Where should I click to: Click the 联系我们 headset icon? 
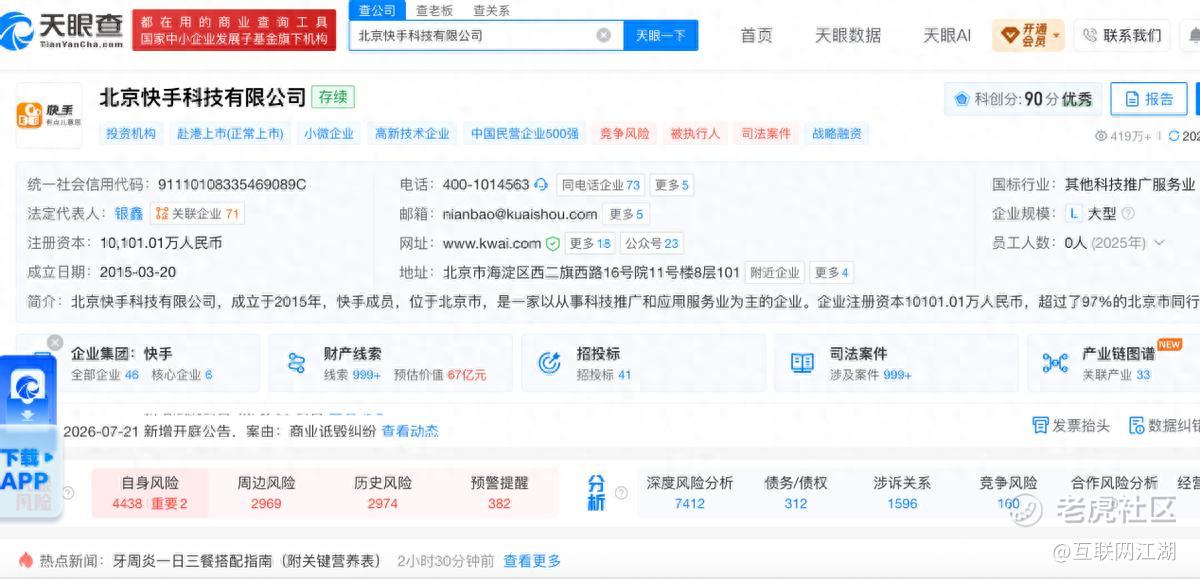(1089, 35)
